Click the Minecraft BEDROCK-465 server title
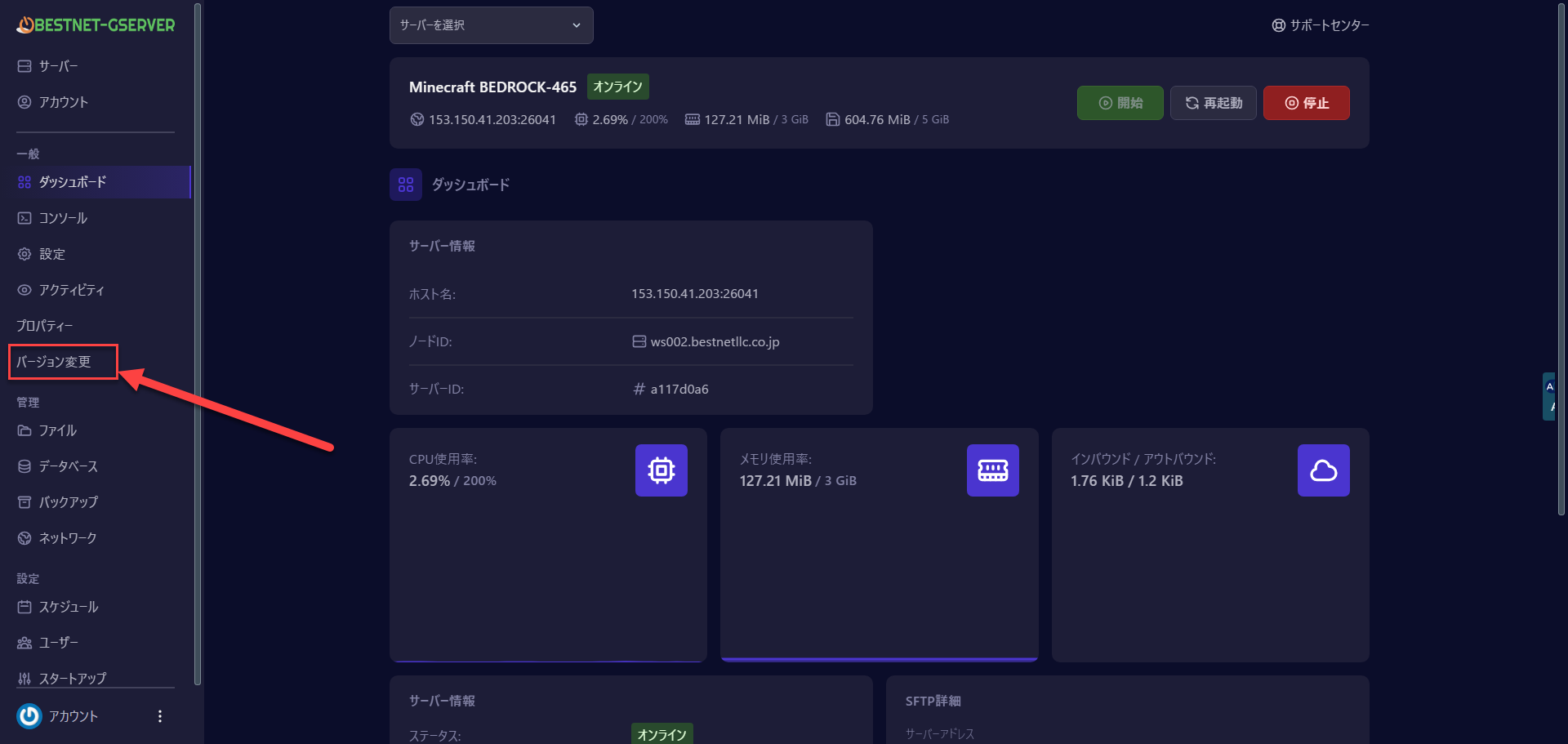Image resolution: width=1568 pixels, height=744 pixels. point(493,87)
